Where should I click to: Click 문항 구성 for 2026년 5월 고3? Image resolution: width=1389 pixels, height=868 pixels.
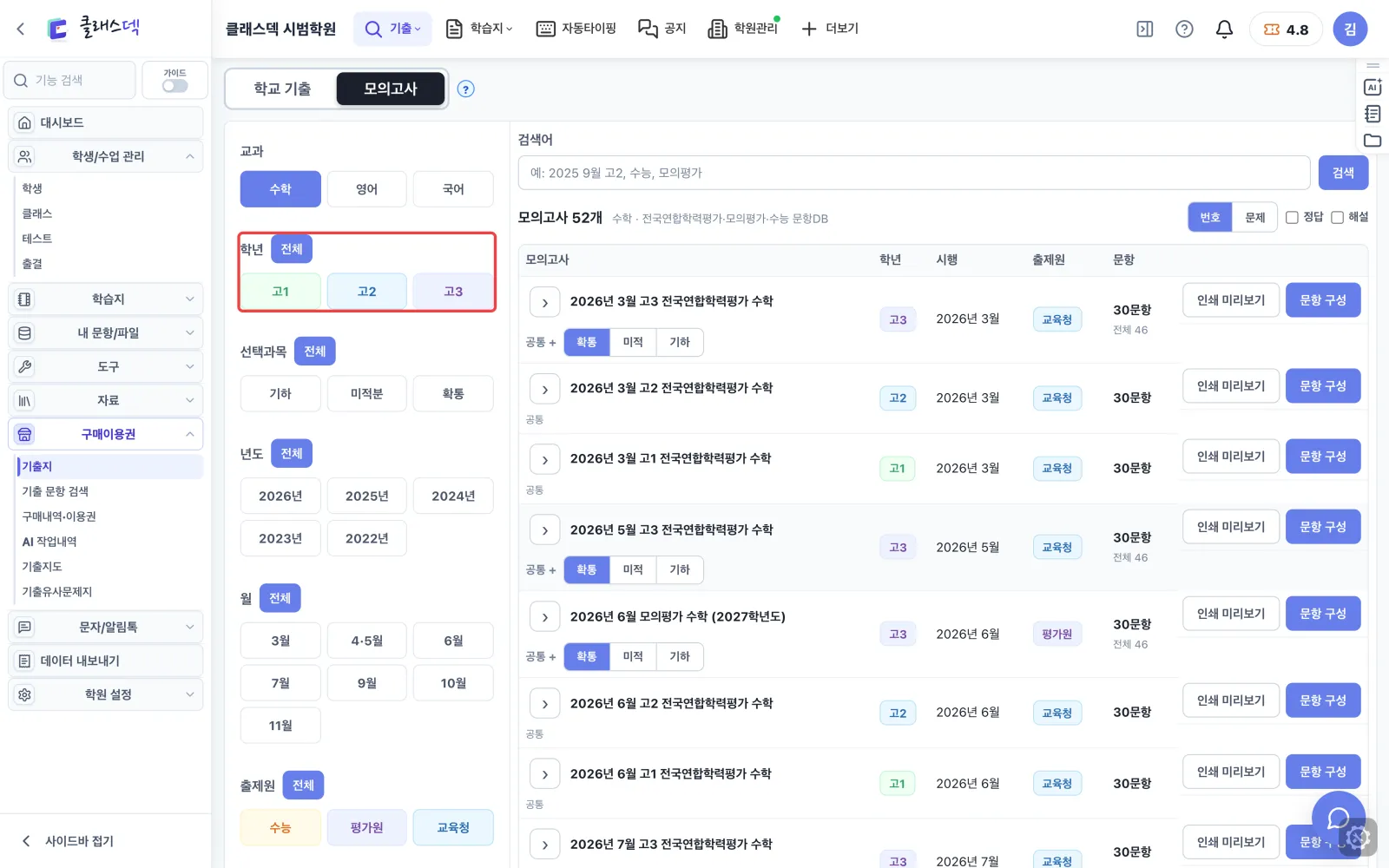tap(1323, 527)
